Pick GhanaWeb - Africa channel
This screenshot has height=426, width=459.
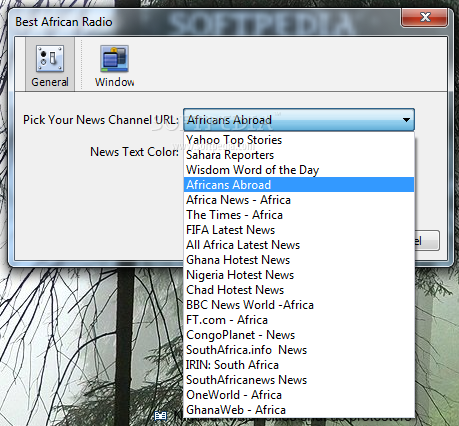299,410
